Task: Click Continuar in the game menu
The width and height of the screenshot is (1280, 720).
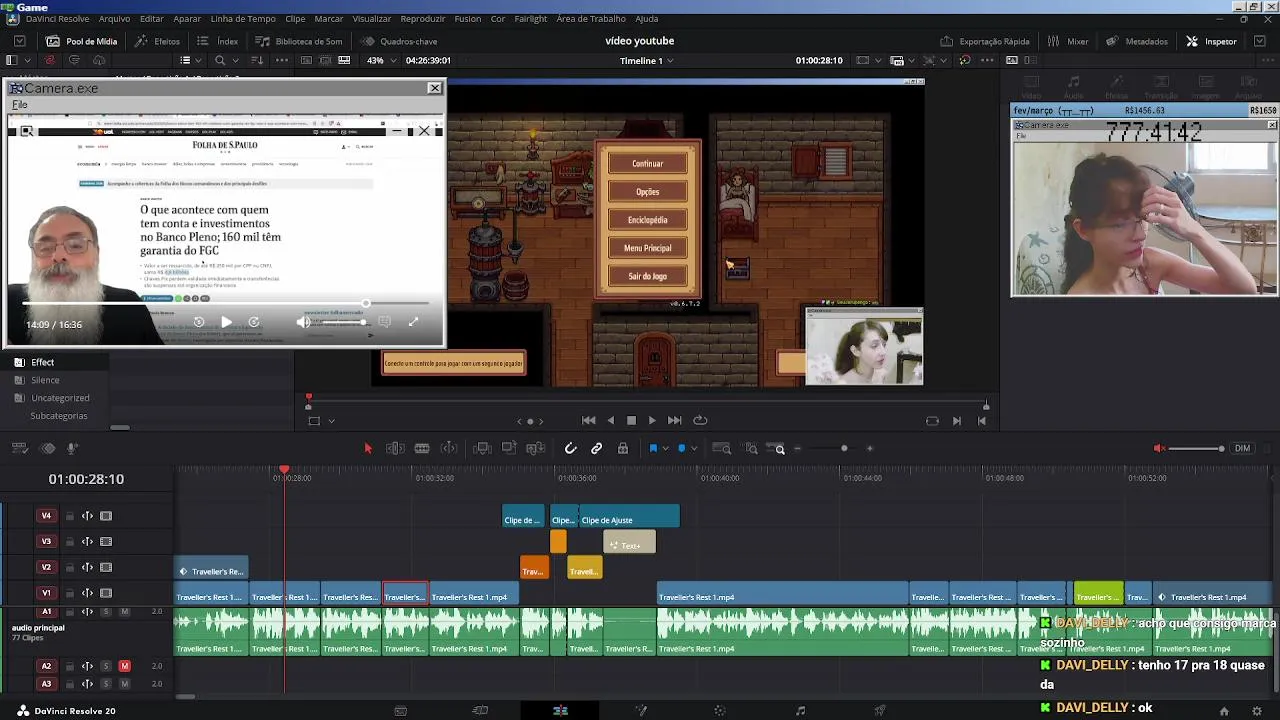Action: point(647,164)
